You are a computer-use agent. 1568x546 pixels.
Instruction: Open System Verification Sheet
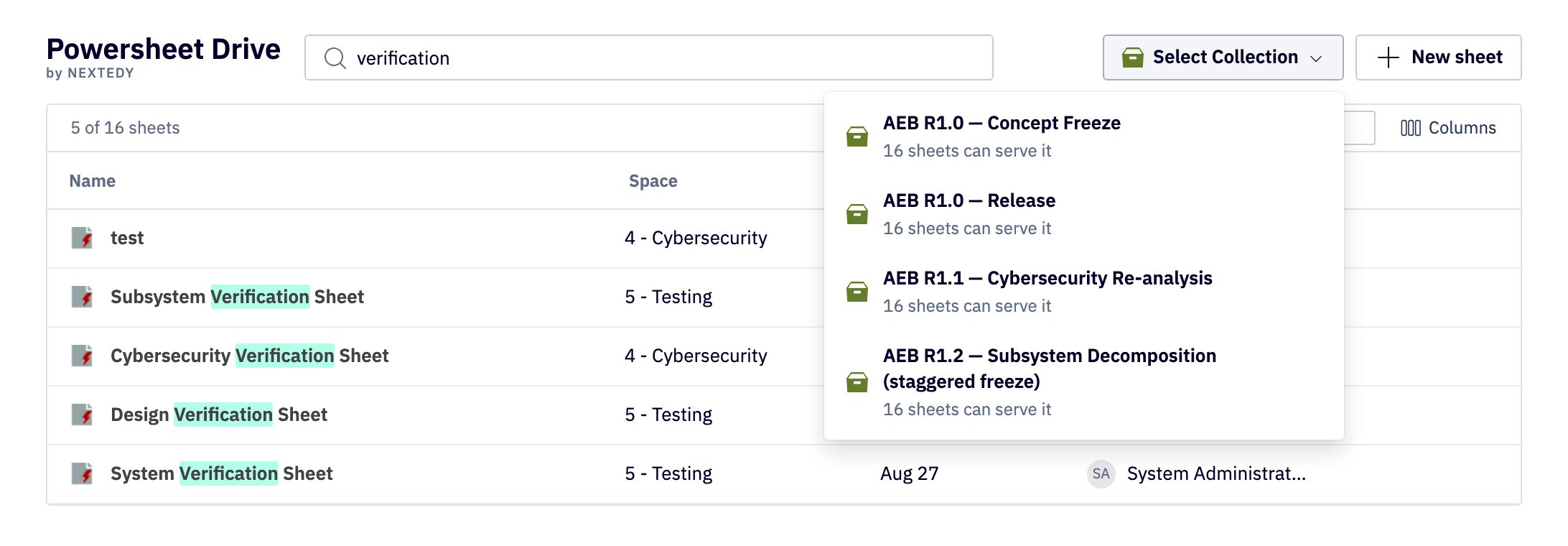pos(222,473)
